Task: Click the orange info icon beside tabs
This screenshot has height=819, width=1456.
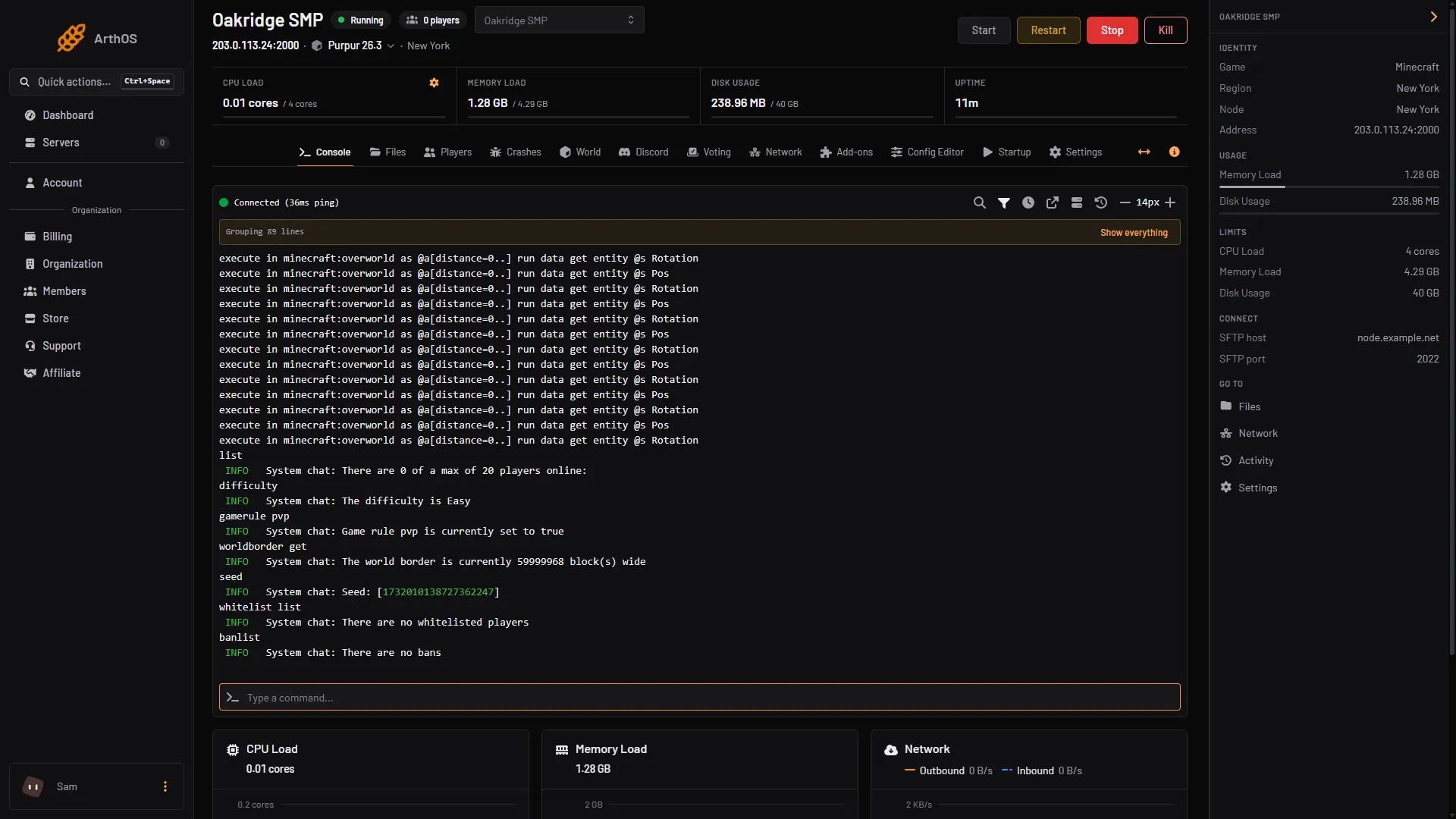Action: pyautogui.click(x=1175, y=152)
